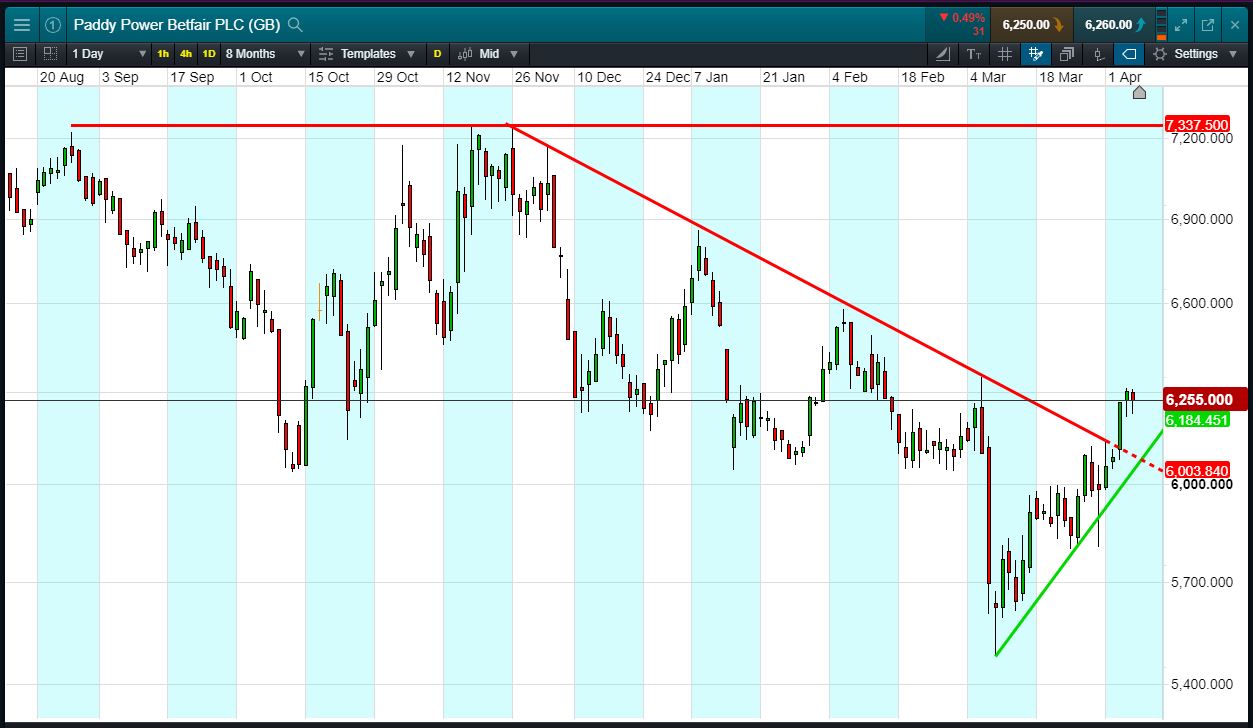Switch to the 1D interval shortcut
Screen dimensions: 1253x728
point(209,54)
